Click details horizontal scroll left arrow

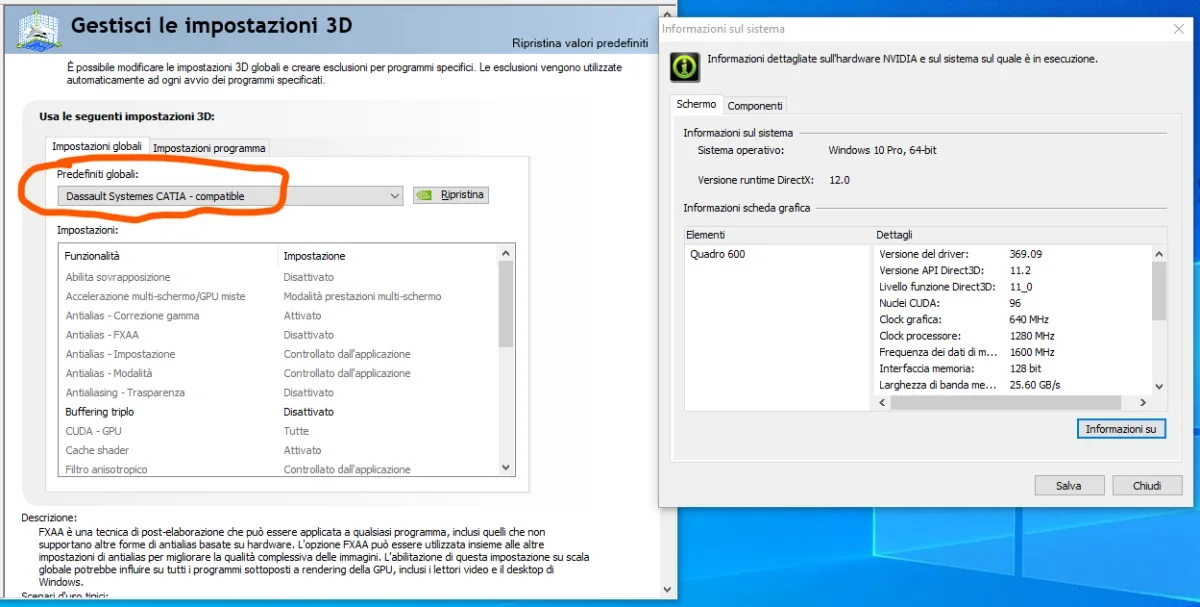(883, 402)
